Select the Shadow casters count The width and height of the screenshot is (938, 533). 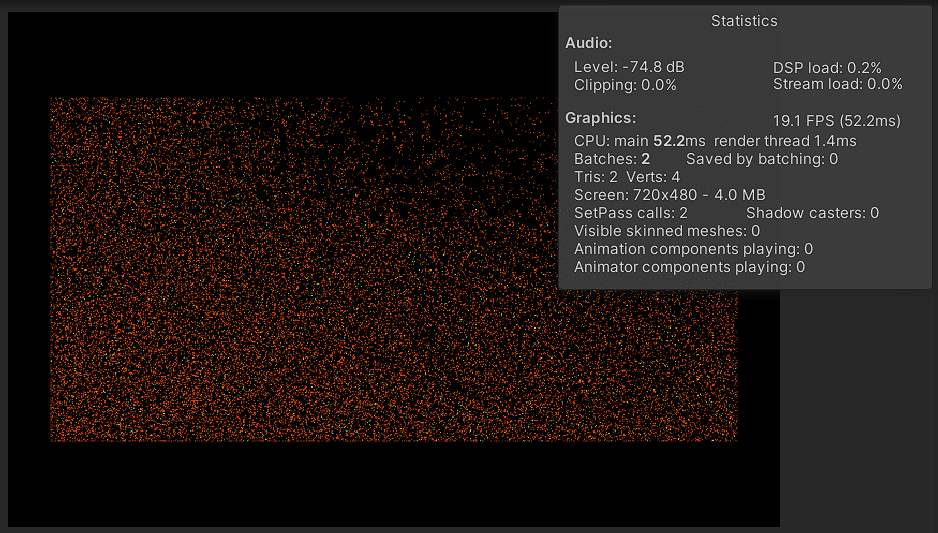coord(812,213)
